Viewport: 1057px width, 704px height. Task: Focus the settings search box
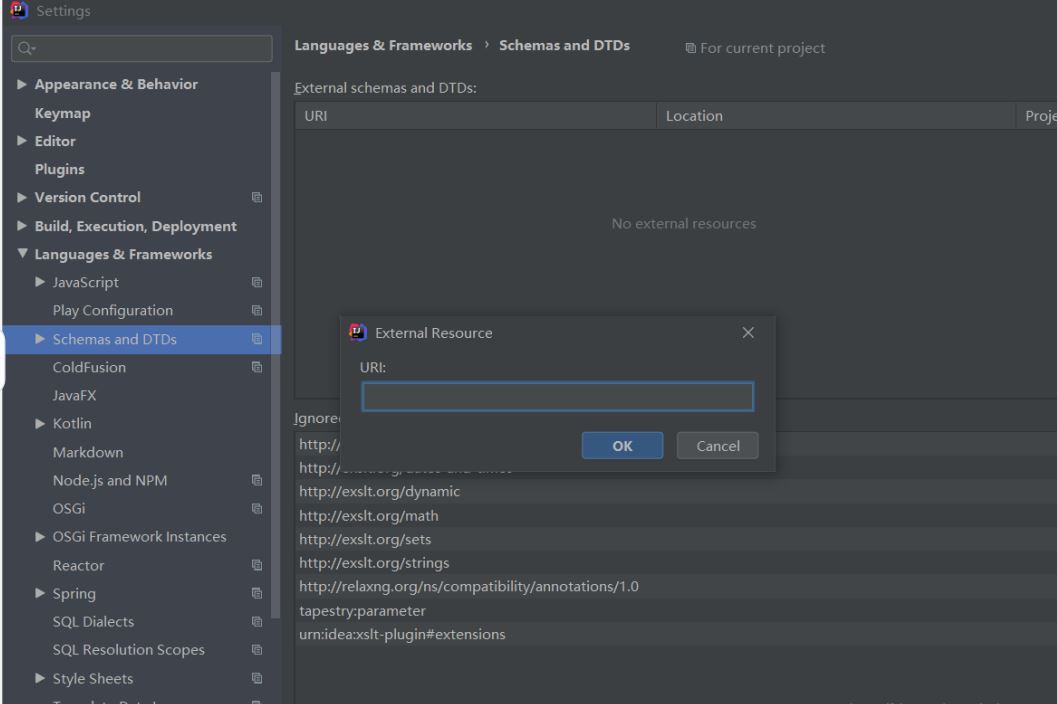[x=142, y=49]
